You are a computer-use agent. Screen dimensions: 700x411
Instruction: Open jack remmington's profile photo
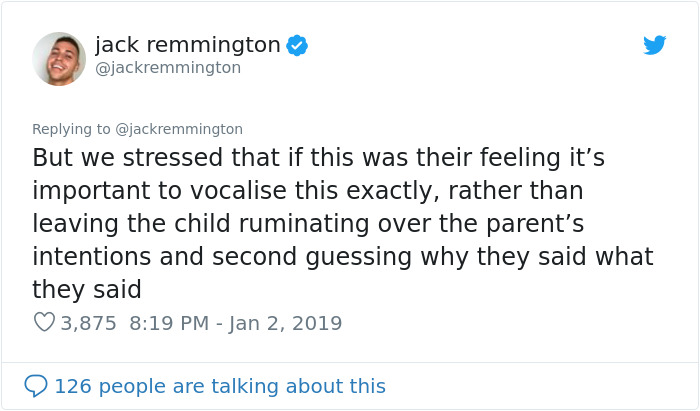(x=59, y=59)
